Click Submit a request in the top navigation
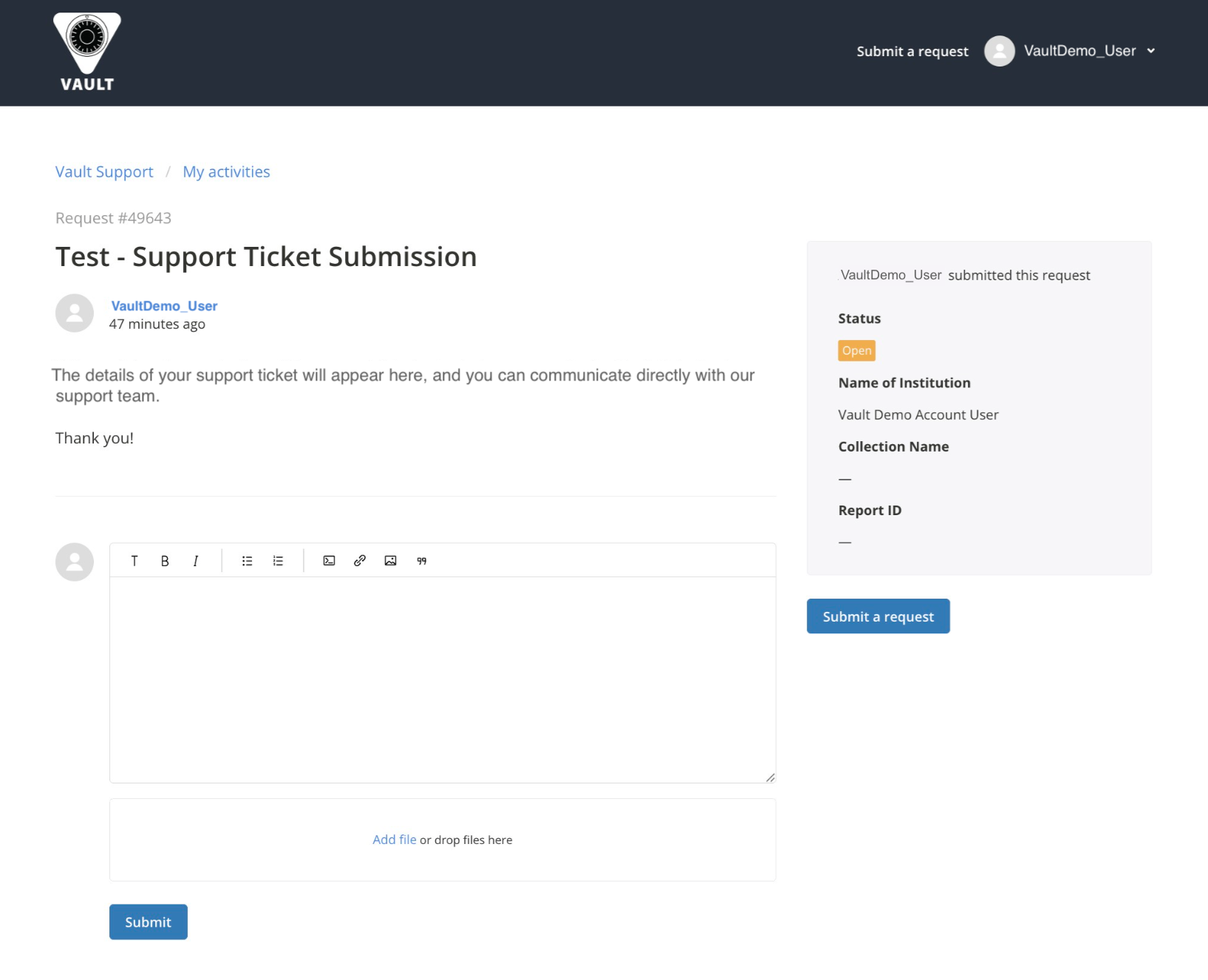The width and height of the screenshot is (1208, 980). 912,51
